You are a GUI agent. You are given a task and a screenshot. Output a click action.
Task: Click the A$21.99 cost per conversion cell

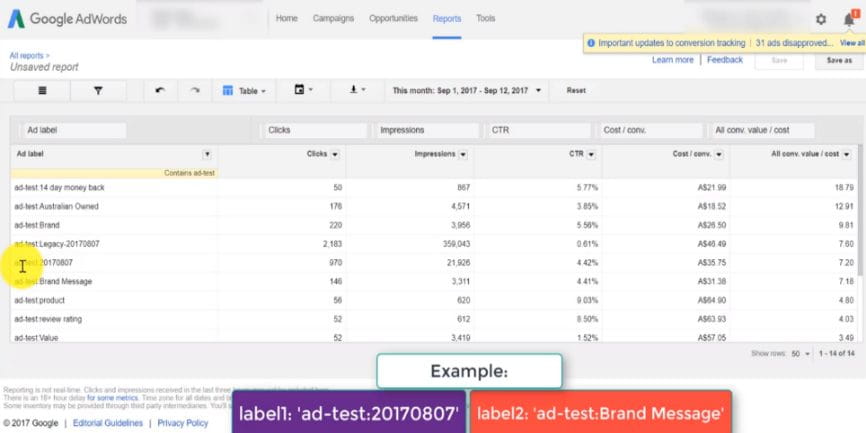(712, 188)
